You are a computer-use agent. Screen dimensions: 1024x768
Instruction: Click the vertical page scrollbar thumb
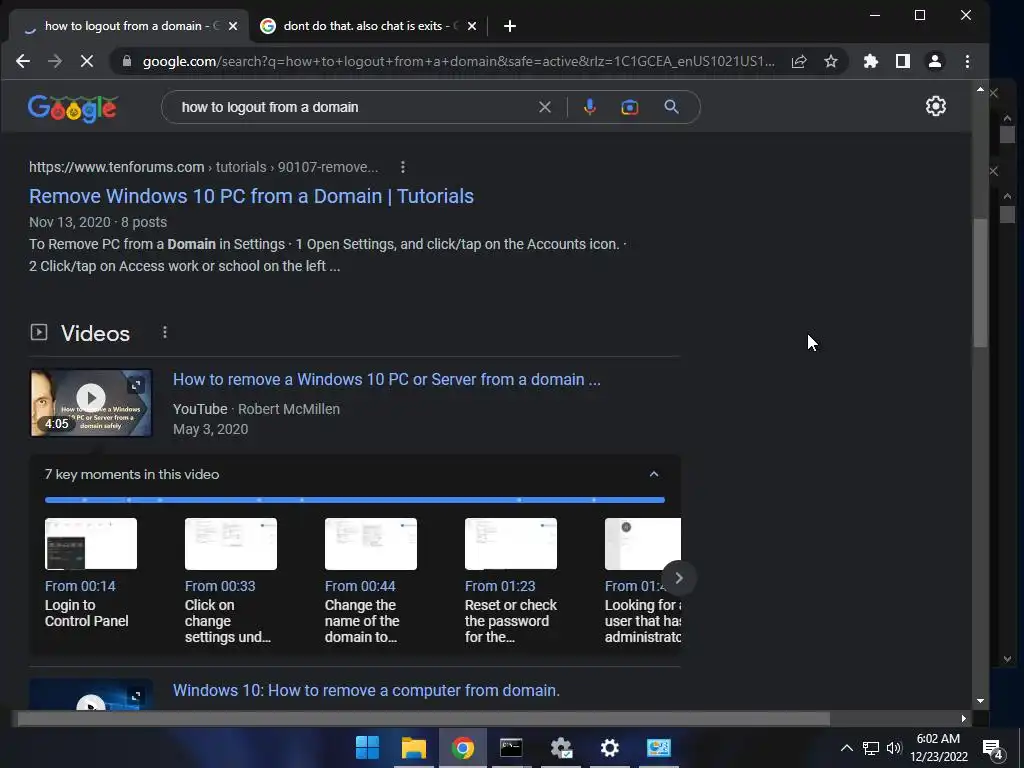(980, 283)
